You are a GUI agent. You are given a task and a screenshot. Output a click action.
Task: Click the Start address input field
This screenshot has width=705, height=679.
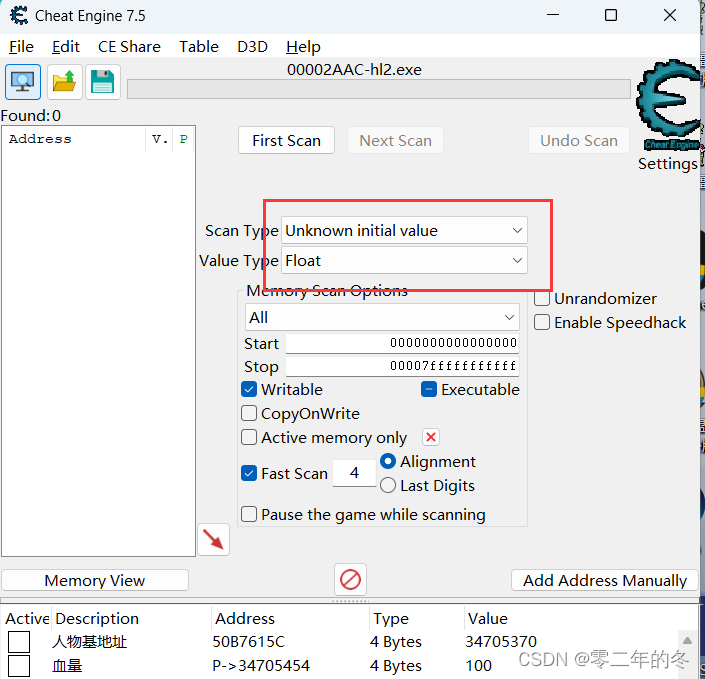[x=402, y=343]
